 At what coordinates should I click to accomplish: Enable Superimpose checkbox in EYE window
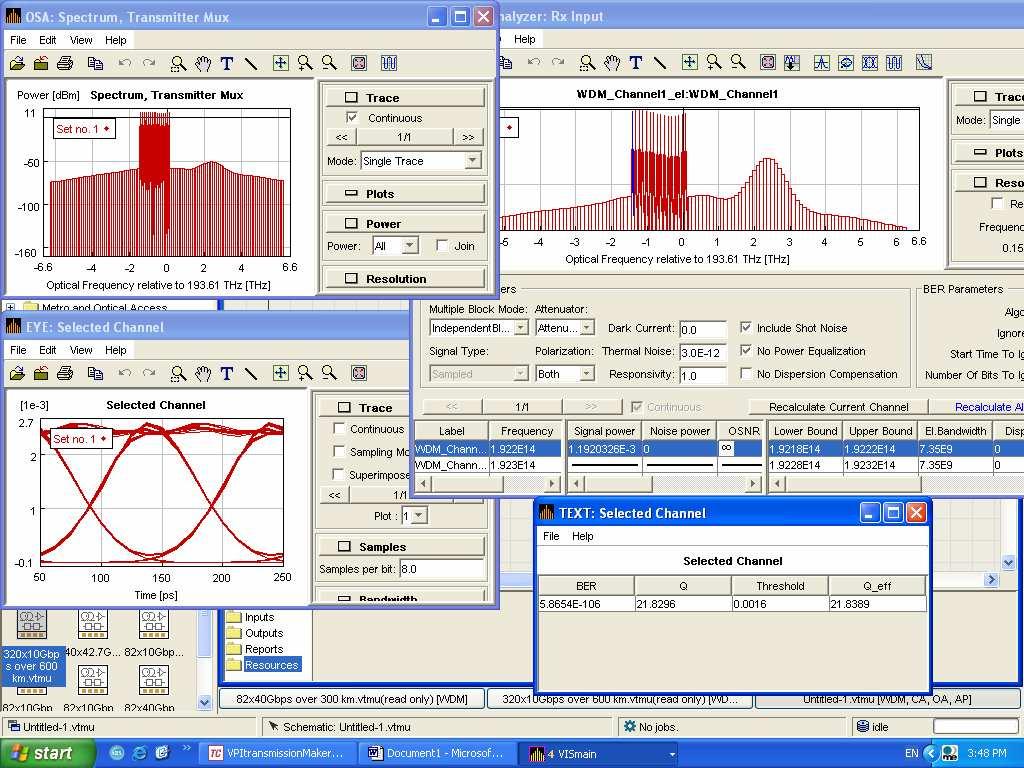[339, 474]
